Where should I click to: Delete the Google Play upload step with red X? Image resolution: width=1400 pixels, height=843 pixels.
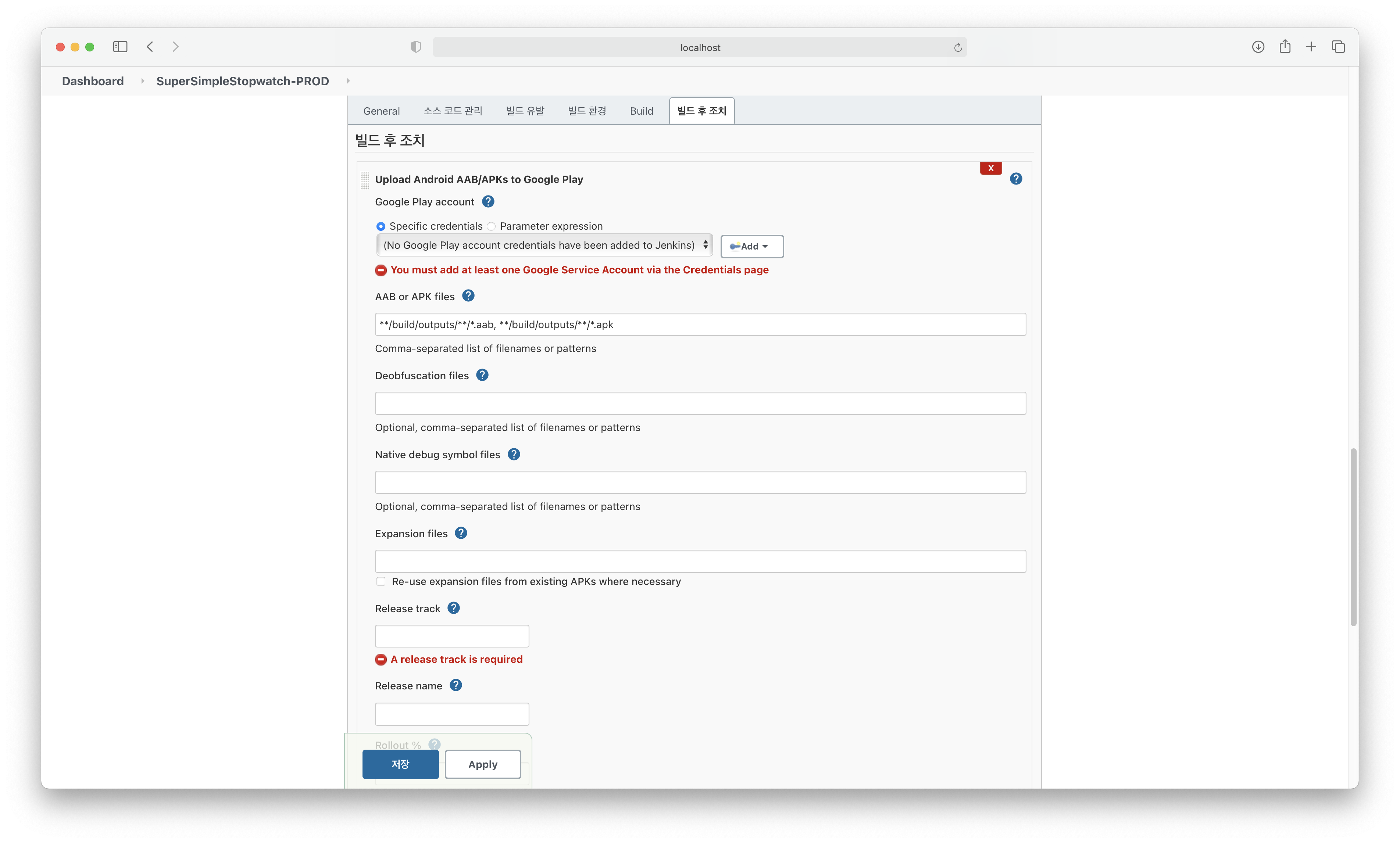pyautogui.click(x=990, y=168)
